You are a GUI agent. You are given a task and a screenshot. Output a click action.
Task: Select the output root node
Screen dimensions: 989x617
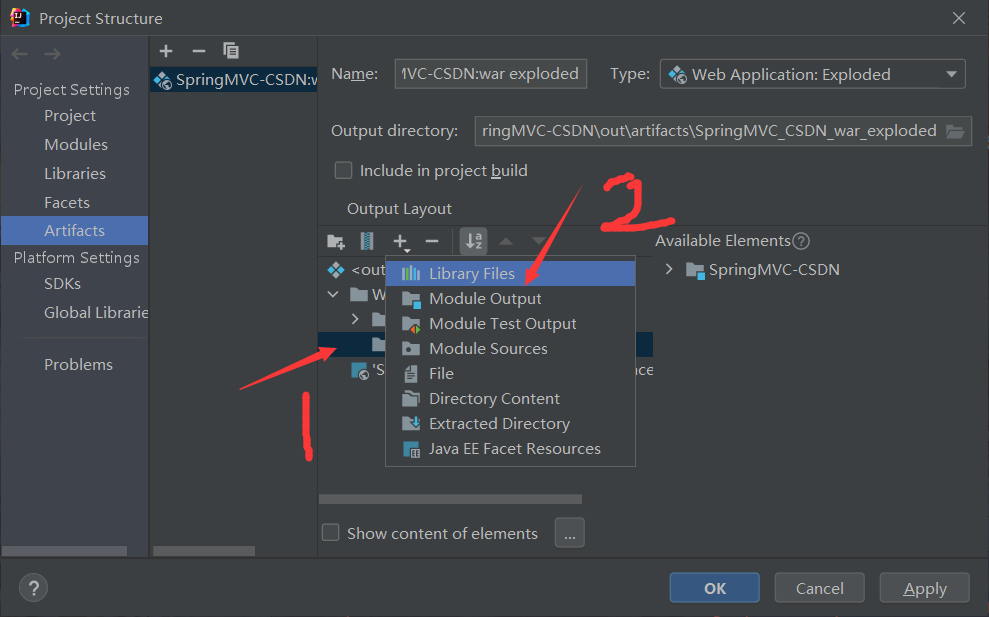tap(356, 270)
